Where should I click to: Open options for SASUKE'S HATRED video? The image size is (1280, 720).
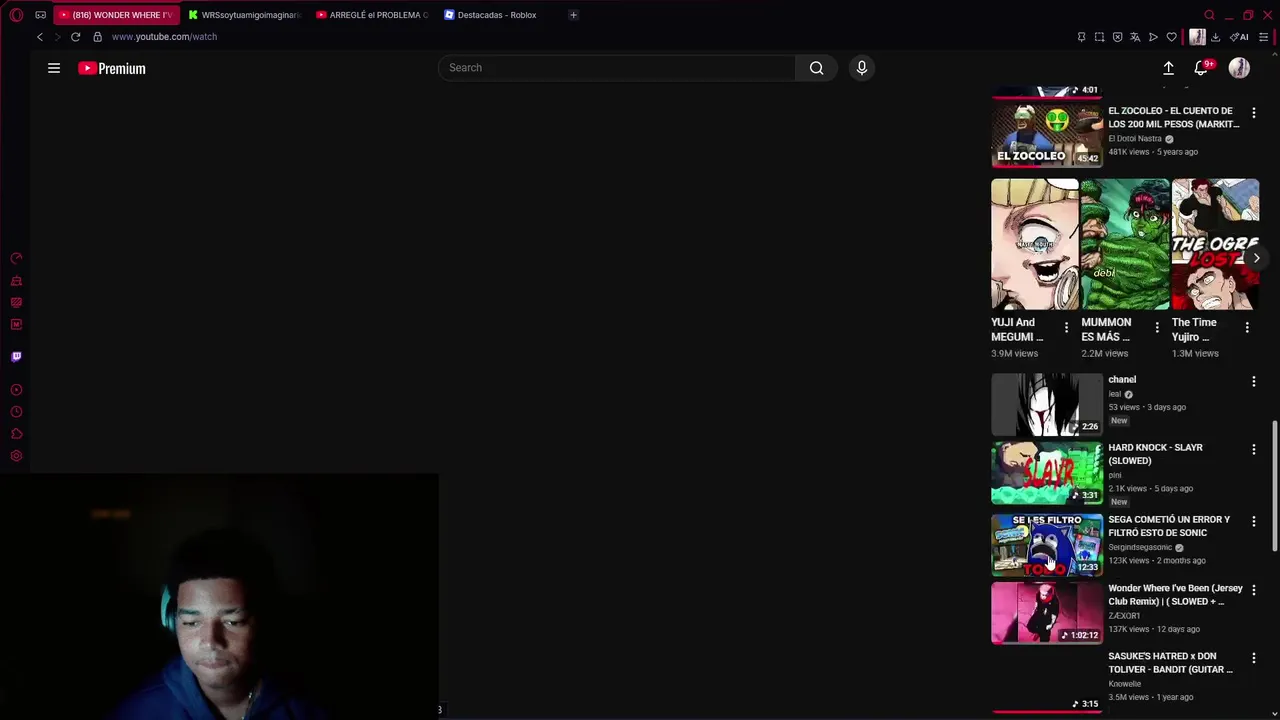pos(1254,658)
